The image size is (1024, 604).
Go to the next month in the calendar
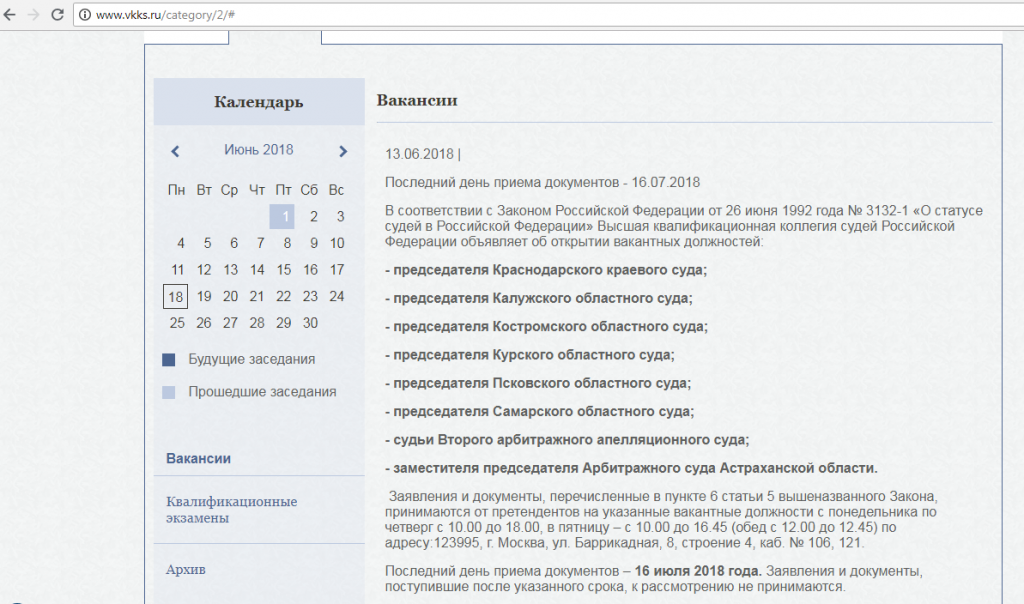pyautogui.click(x=343, y=151)
